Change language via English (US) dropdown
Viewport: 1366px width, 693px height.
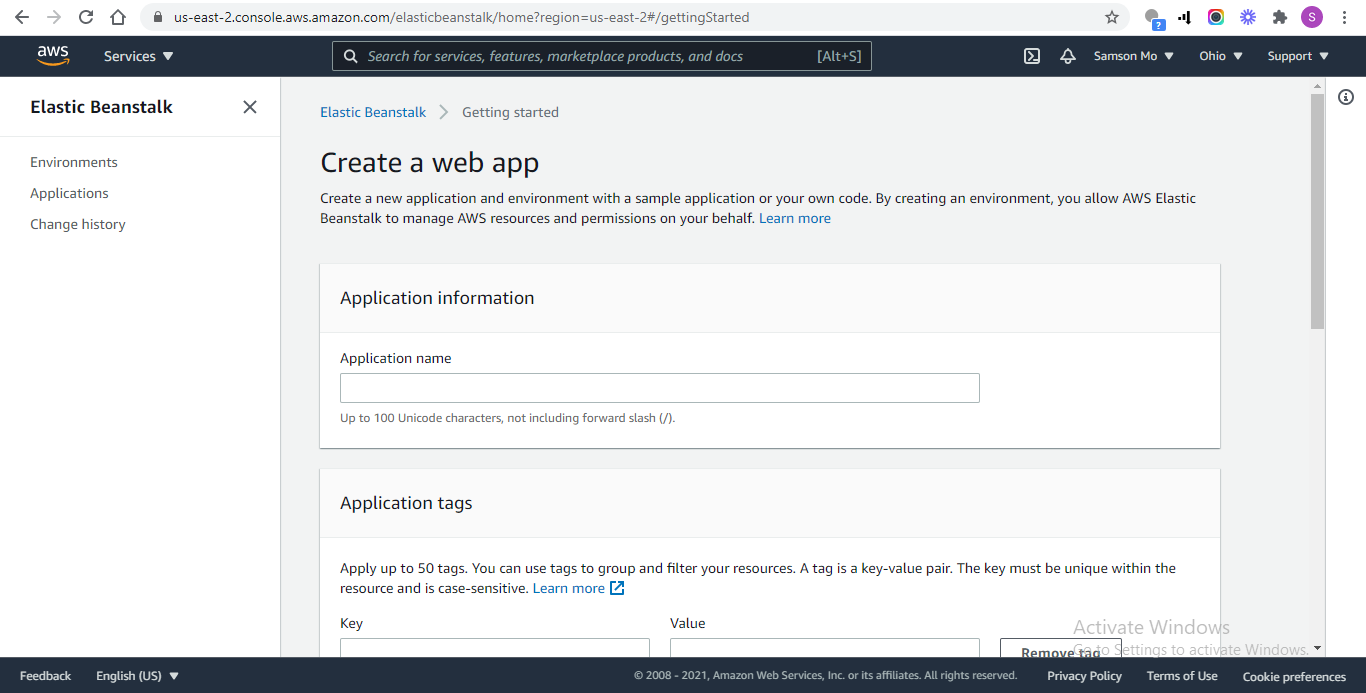pos(137,676)
